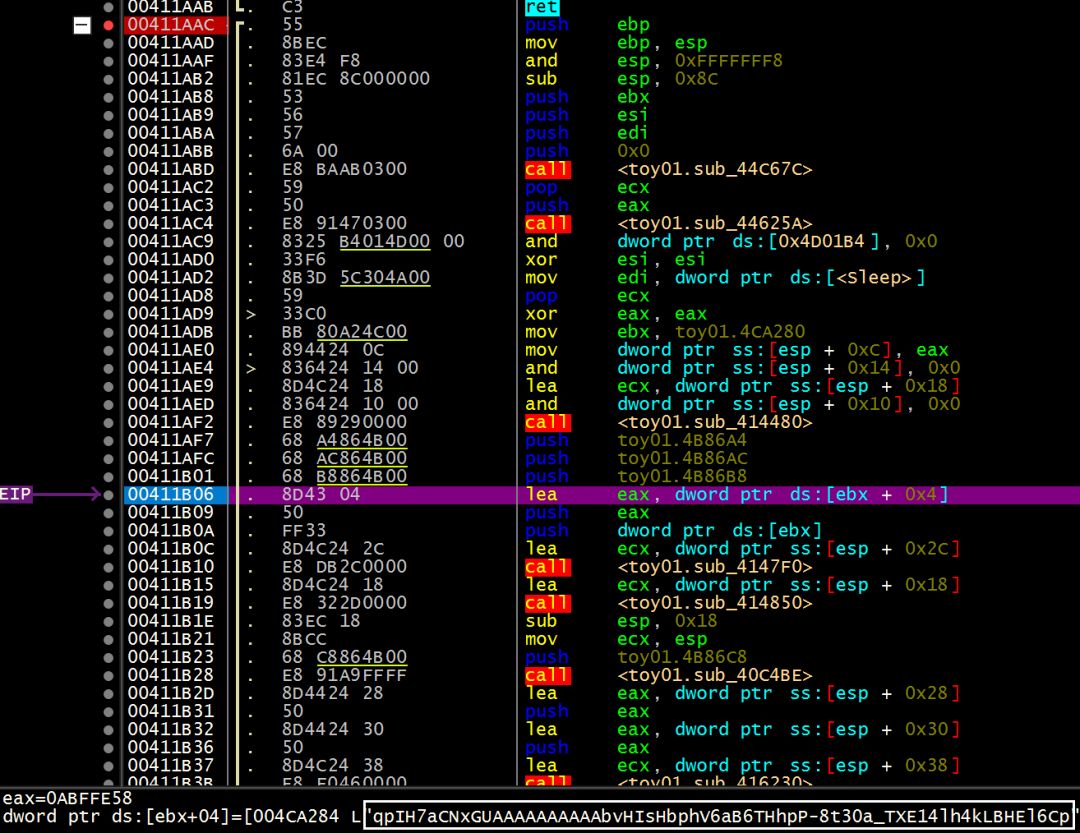This screenshot has width=1080, height=833.
Task: Click the red call mnemonic at 00411ABD
Action: [548, 169]
